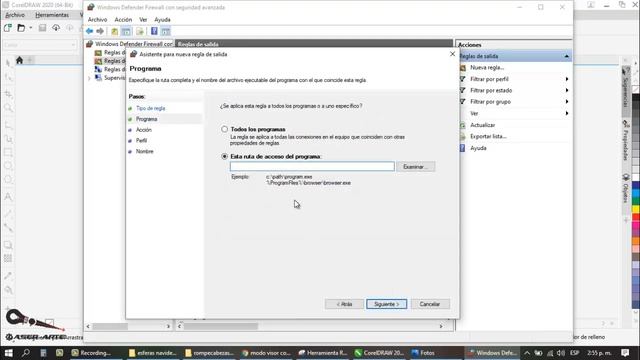Open CorelDRAW Archivo menu
Screen dimensions: 640x360
[x=15, y=15]
